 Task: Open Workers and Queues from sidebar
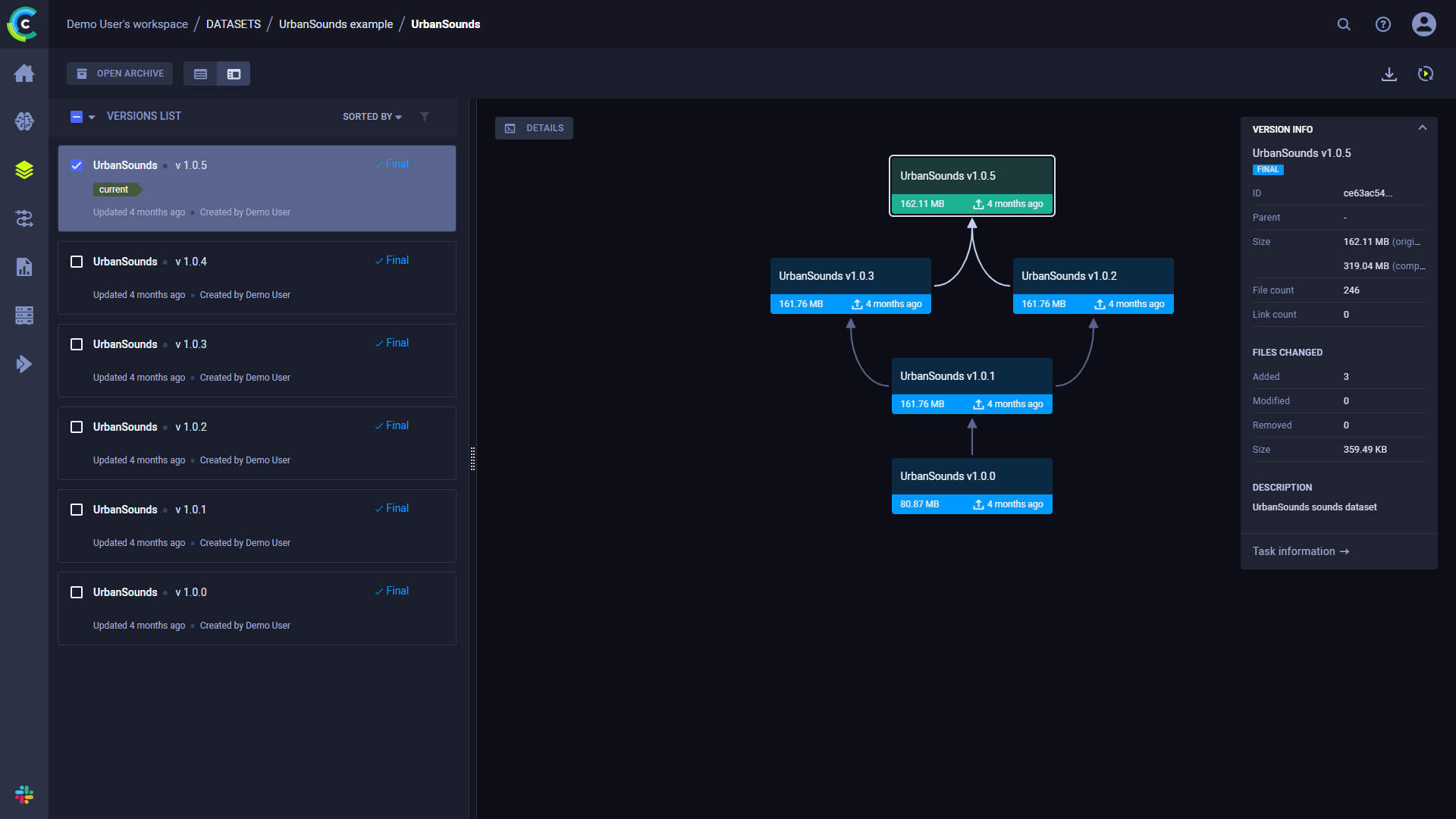tap(25, 315)
